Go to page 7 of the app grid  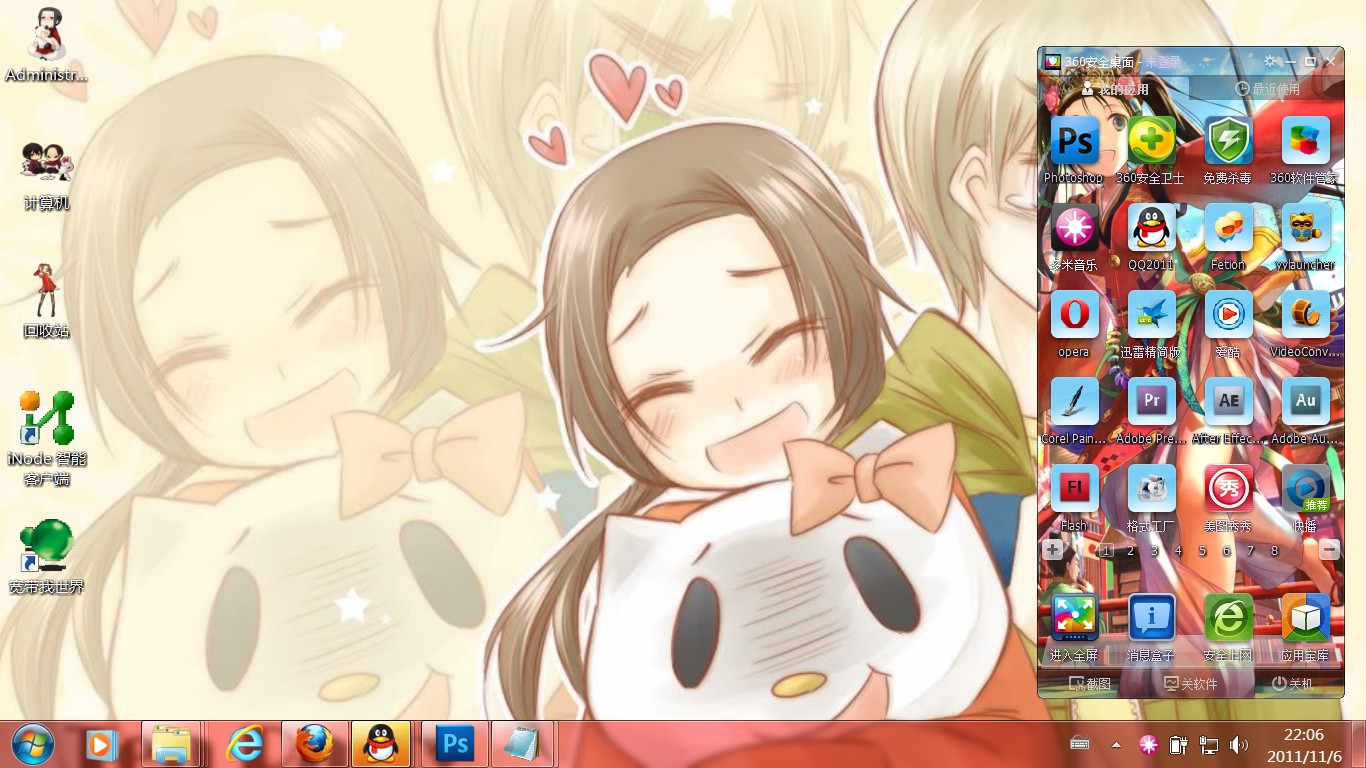pyautogui.click(x=1250, y=550)
